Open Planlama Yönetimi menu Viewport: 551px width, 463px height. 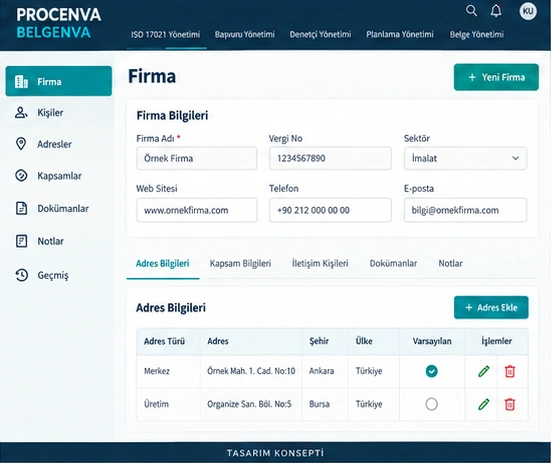(400, 34)
